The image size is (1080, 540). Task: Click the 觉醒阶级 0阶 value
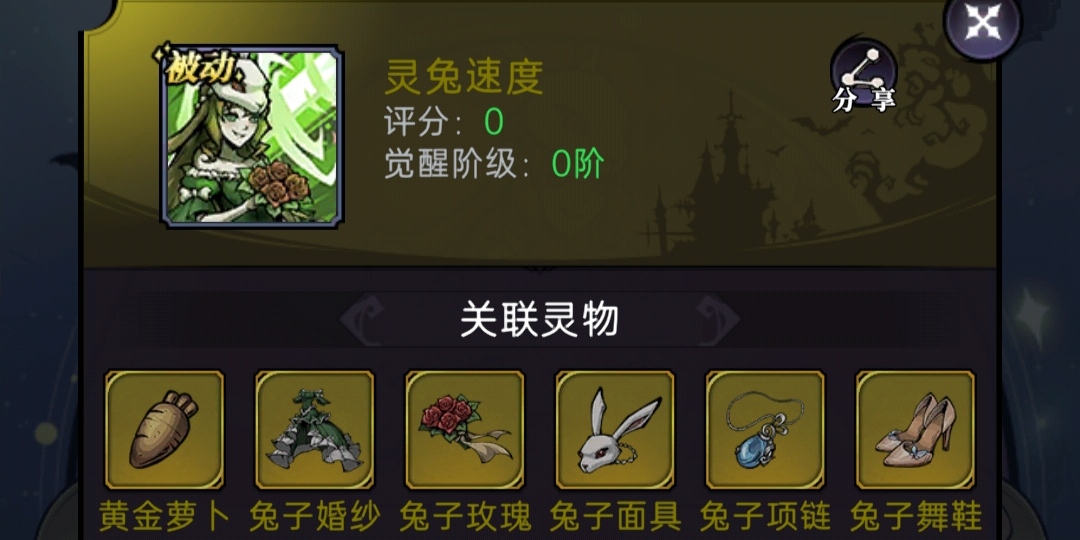[x=578, y=165]
